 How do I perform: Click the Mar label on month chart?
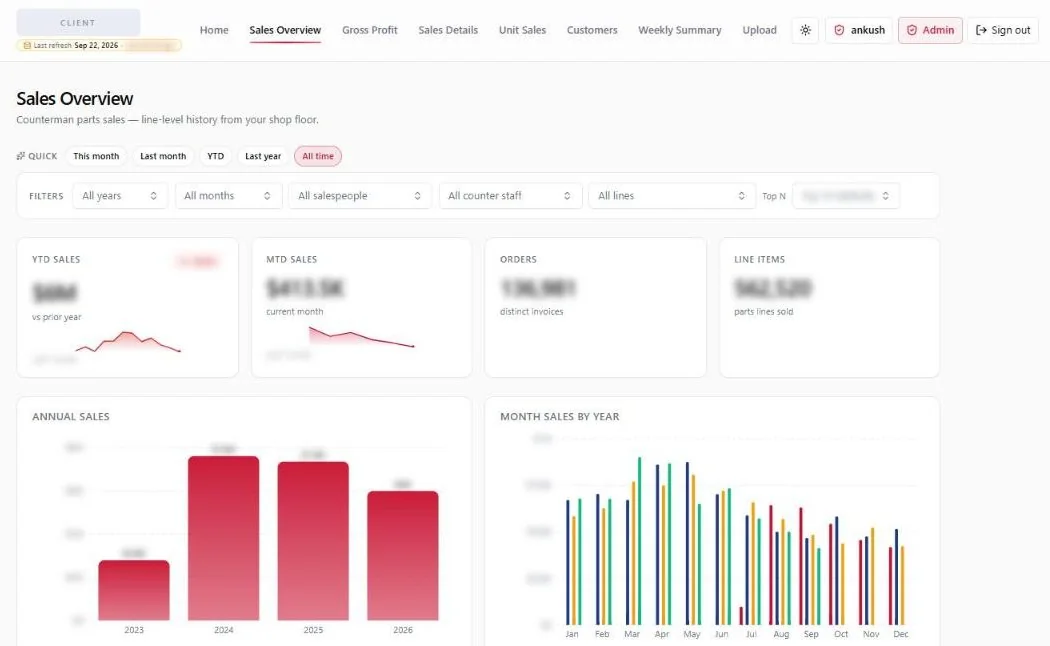[632, 634]
